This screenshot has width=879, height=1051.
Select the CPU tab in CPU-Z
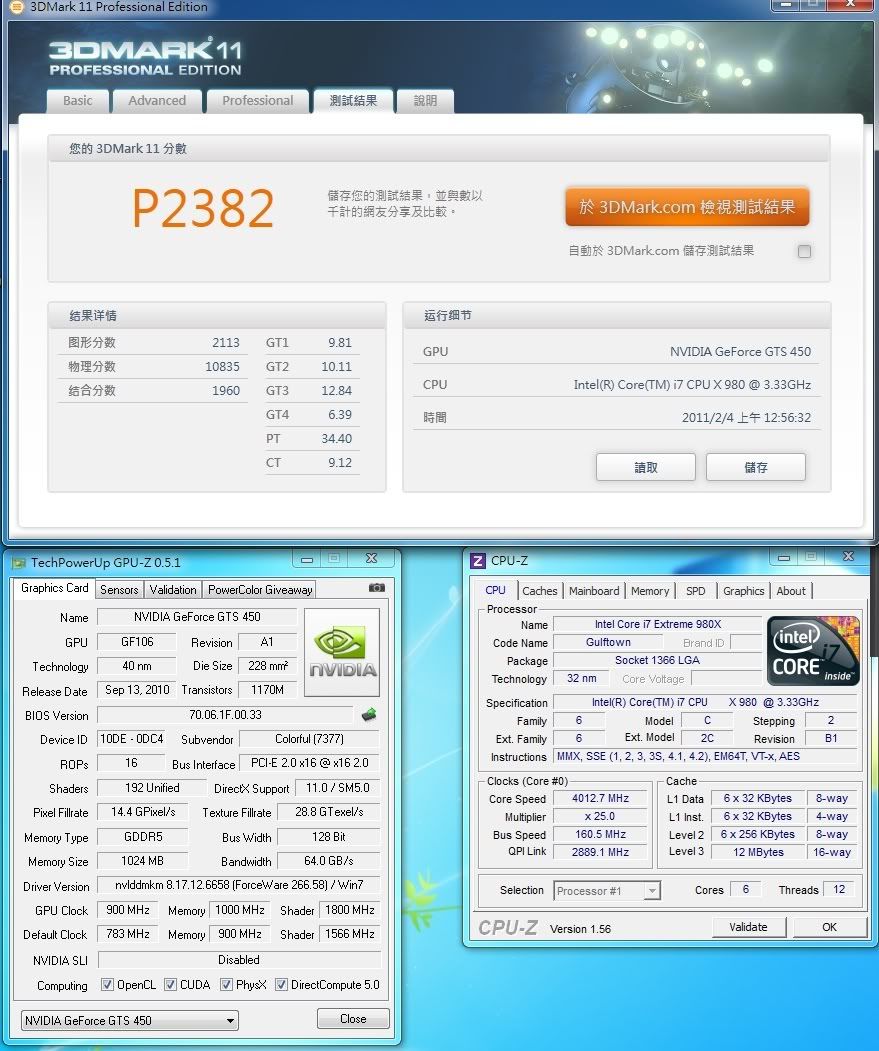(495, 590)
